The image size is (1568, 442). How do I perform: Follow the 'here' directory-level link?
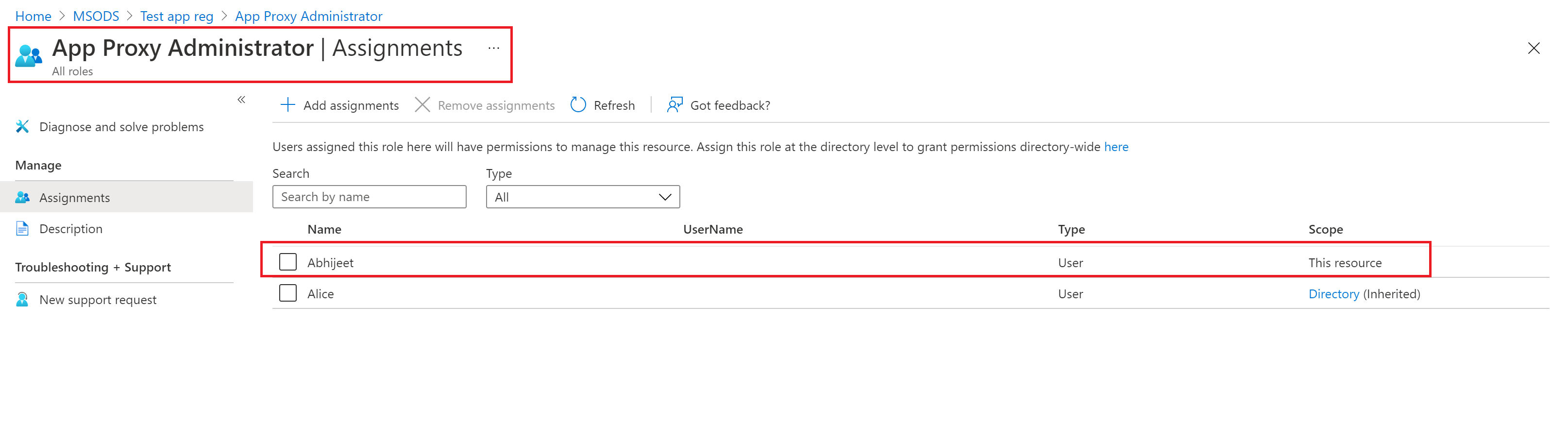[1116, 147]
